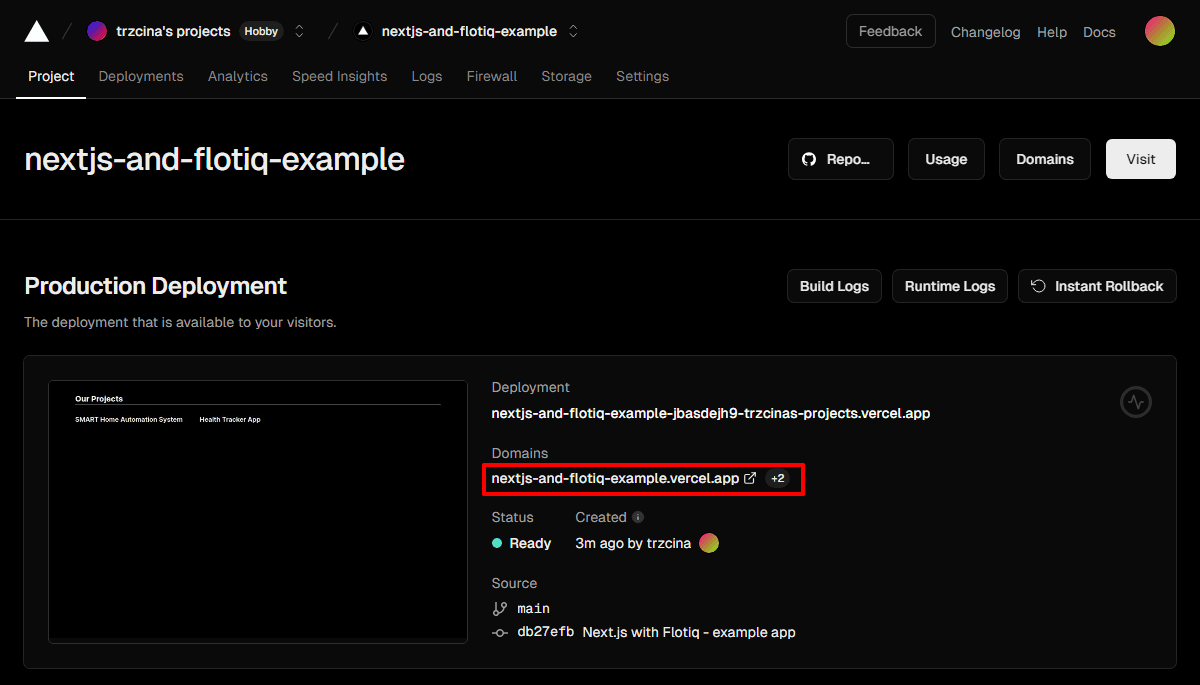This screenshot has width=1200, height=685.
Task: Switch to the Settings tab
Action: tap(642, 76)
